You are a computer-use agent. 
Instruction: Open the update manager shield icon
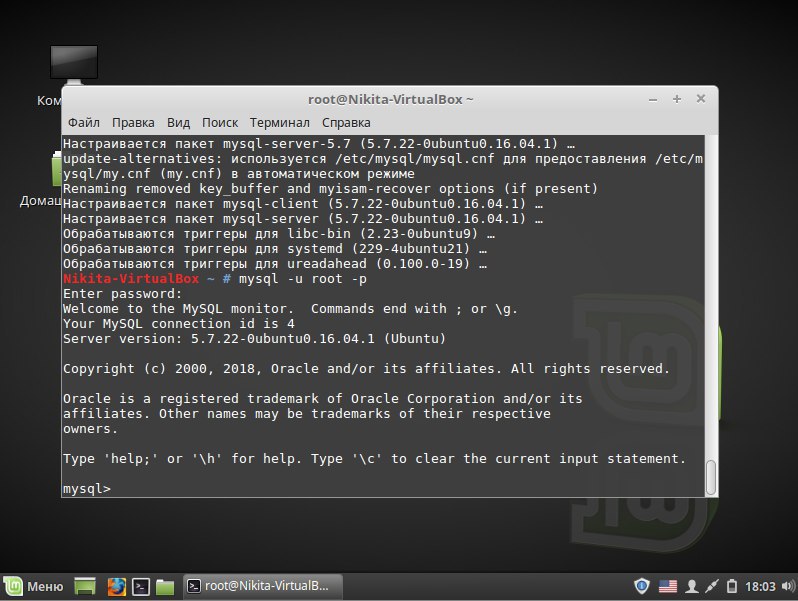[642, 586]
